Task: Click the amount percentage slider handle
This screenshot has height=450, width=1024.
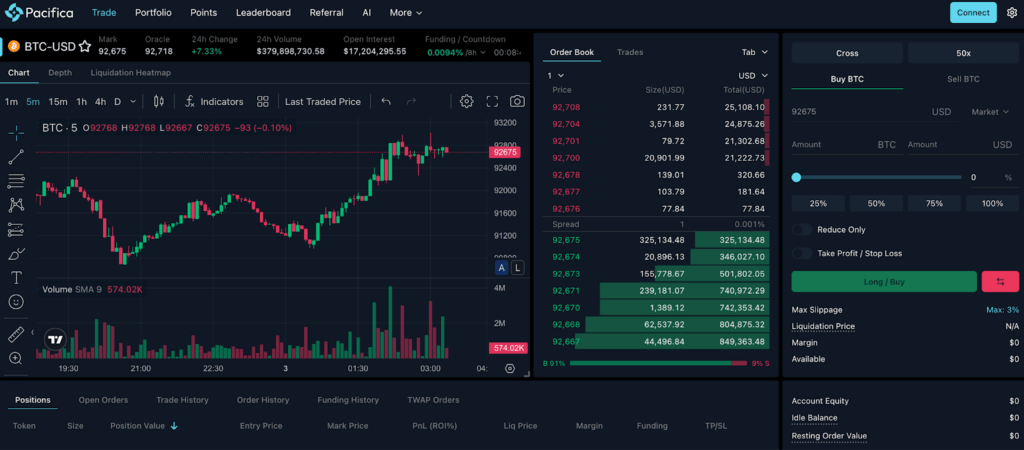Action: coord(796,177)
